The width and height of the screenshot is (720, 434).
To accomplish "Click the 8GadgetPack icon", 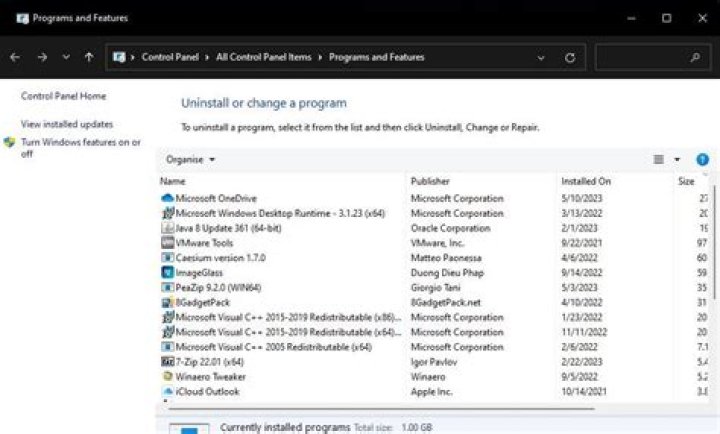I will pyautogui.click(x=168, y=302).
